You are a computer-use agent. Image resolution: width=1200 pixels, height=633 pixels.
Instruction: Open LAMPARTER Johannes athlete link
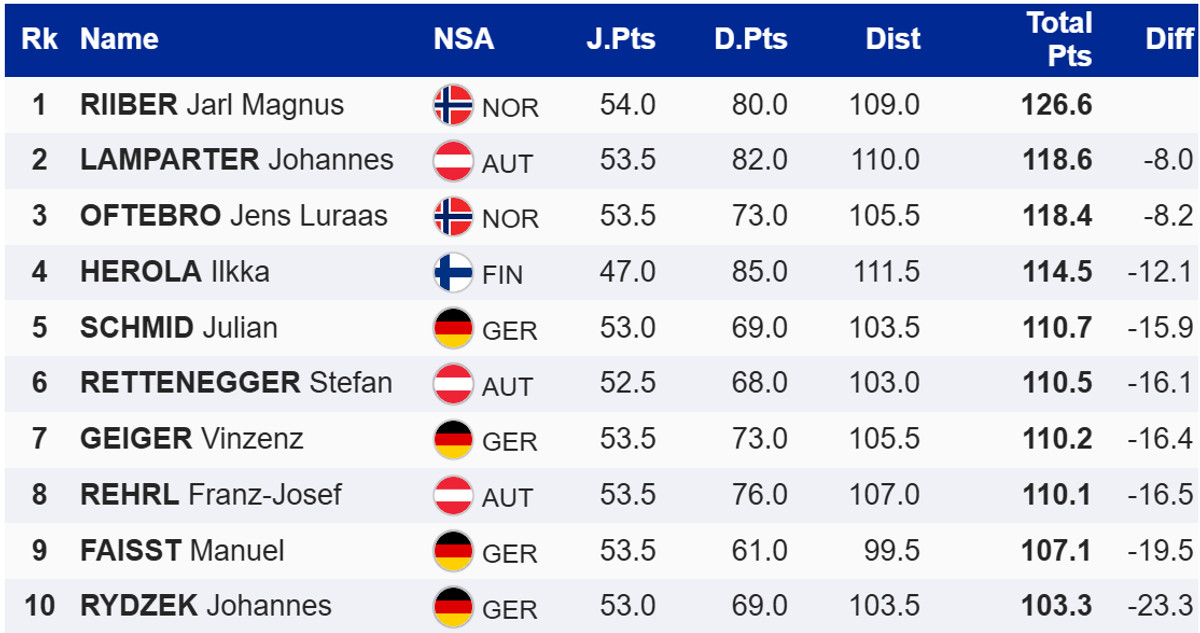237,160
